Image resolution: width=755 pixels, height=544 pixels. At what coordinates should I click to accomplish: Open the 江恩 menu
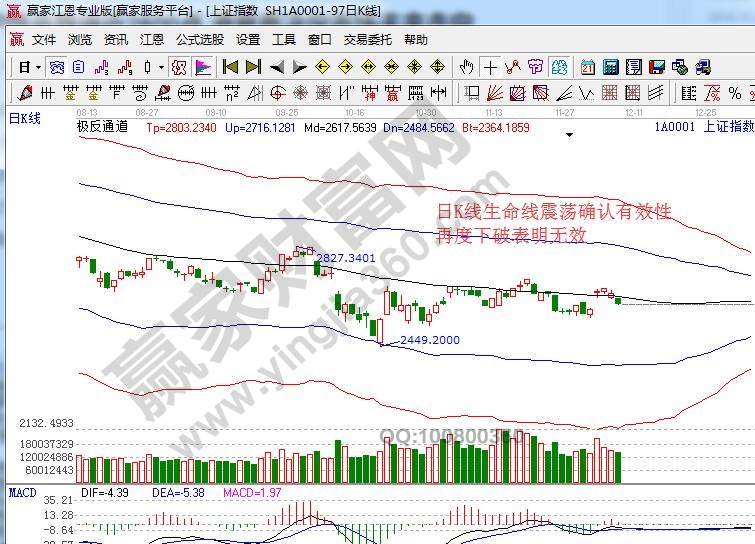pyautogui.click(x=152, y=40)
